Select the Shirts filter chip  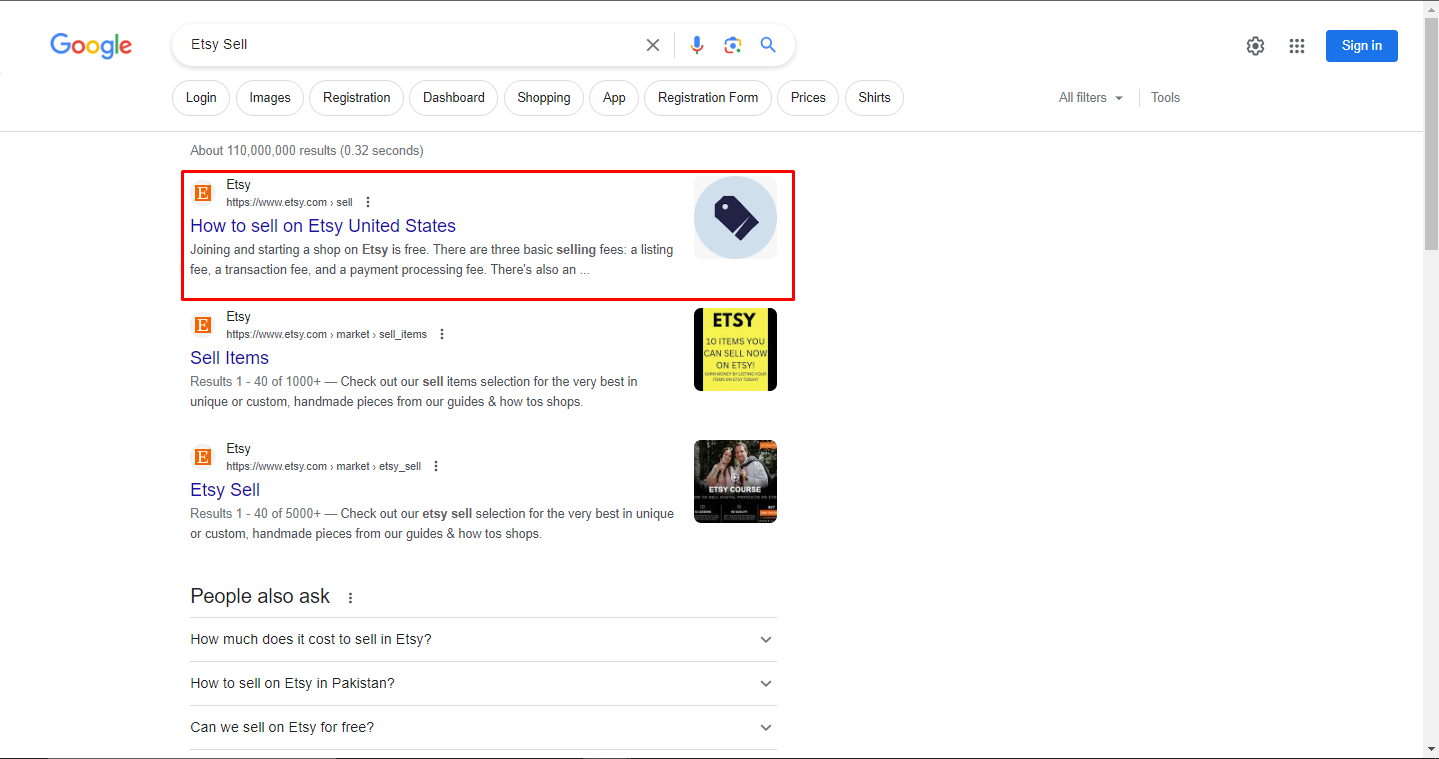[x=874, y=98]
